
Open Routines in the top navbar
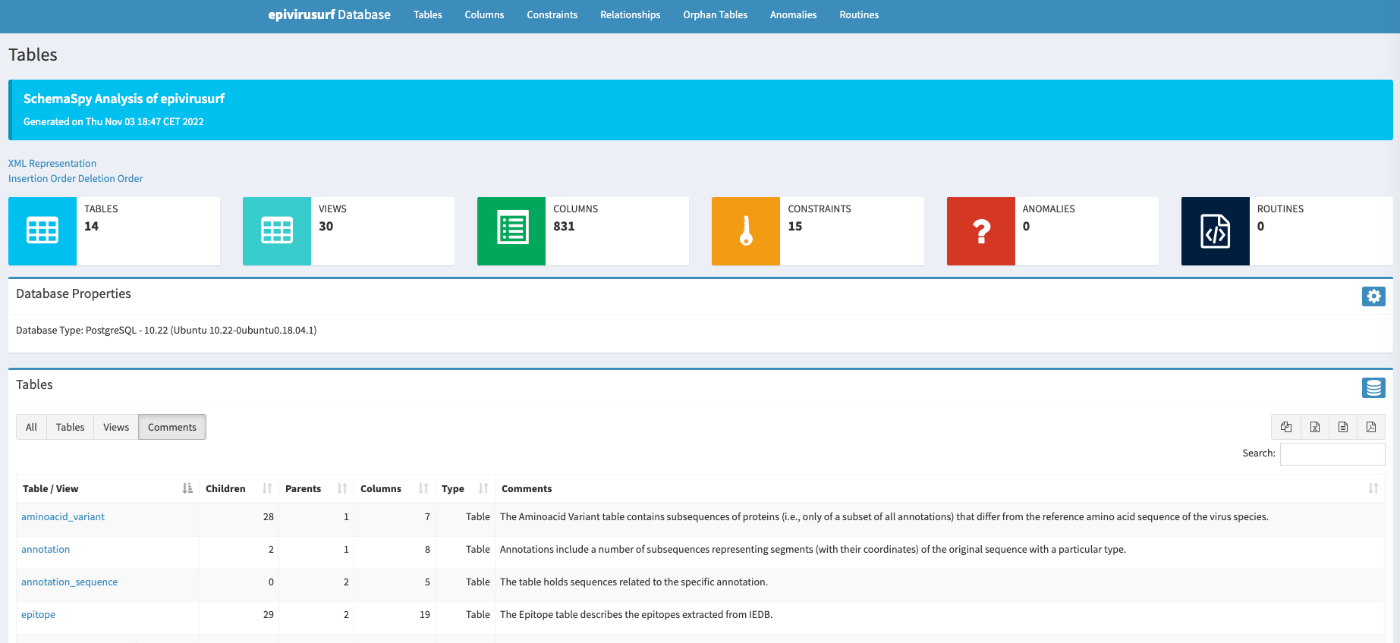(859, 15)
